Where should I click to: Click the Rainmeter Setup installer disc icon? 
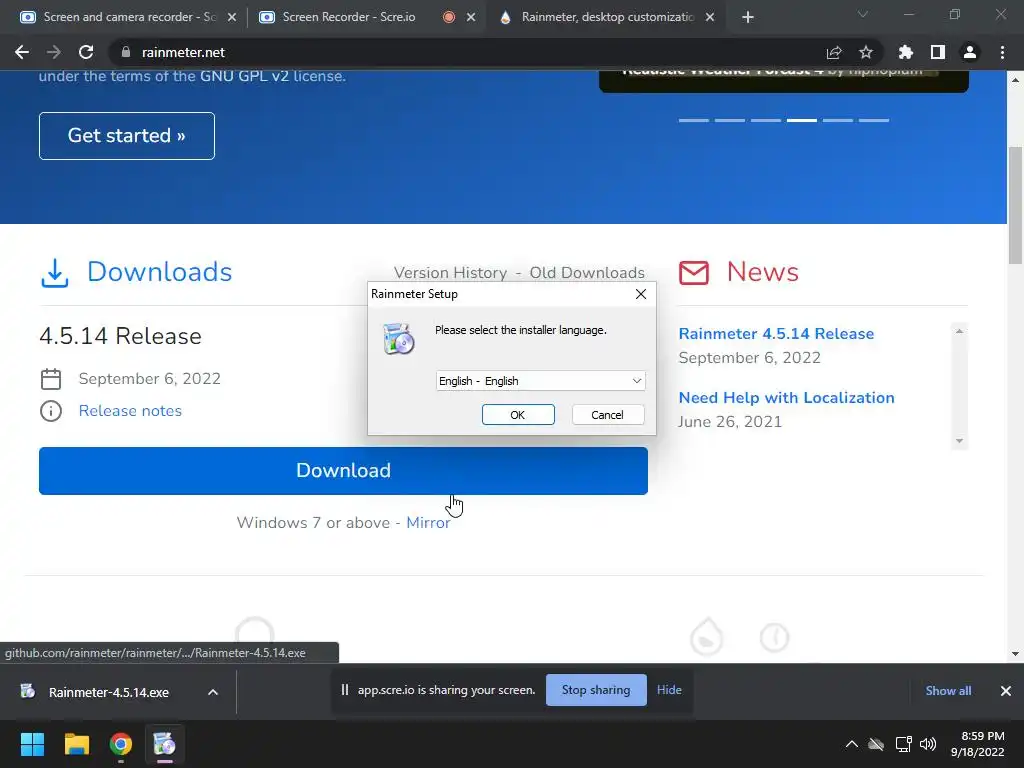(x=398, y=338)
